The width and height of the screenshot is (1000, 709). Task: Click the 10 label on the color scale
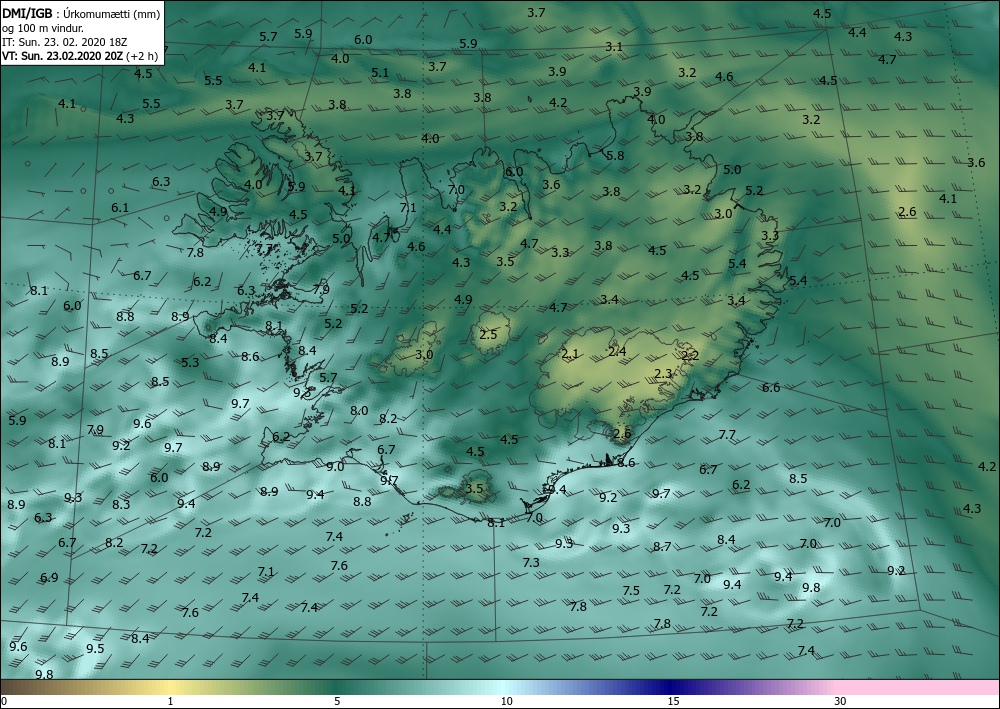point(506,701)
